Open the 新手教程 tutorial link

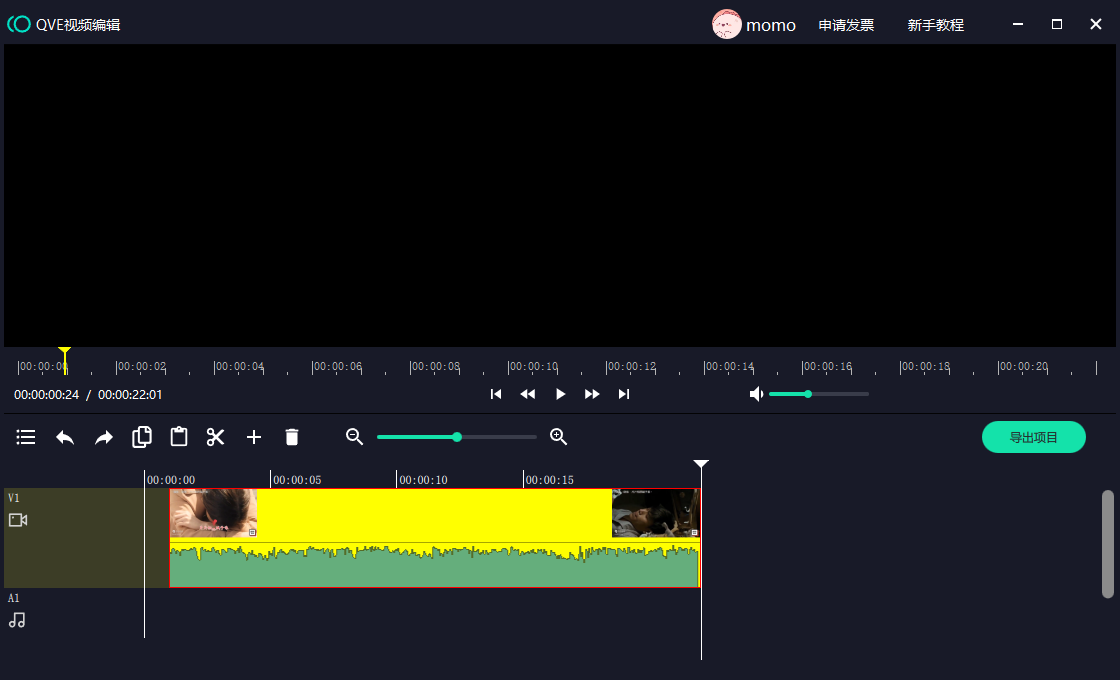point(935,25)
